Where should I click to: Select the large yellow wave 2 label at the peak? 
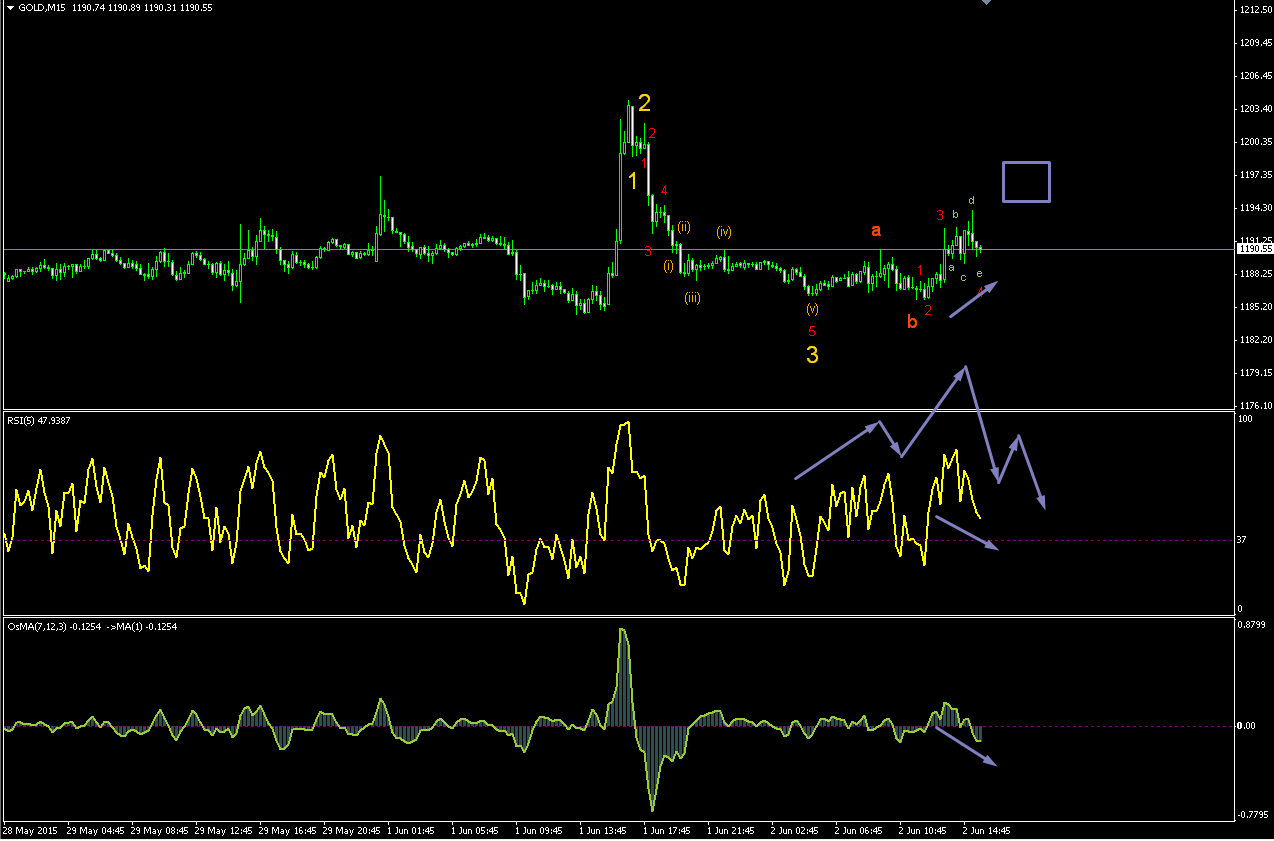pos(645,102)
